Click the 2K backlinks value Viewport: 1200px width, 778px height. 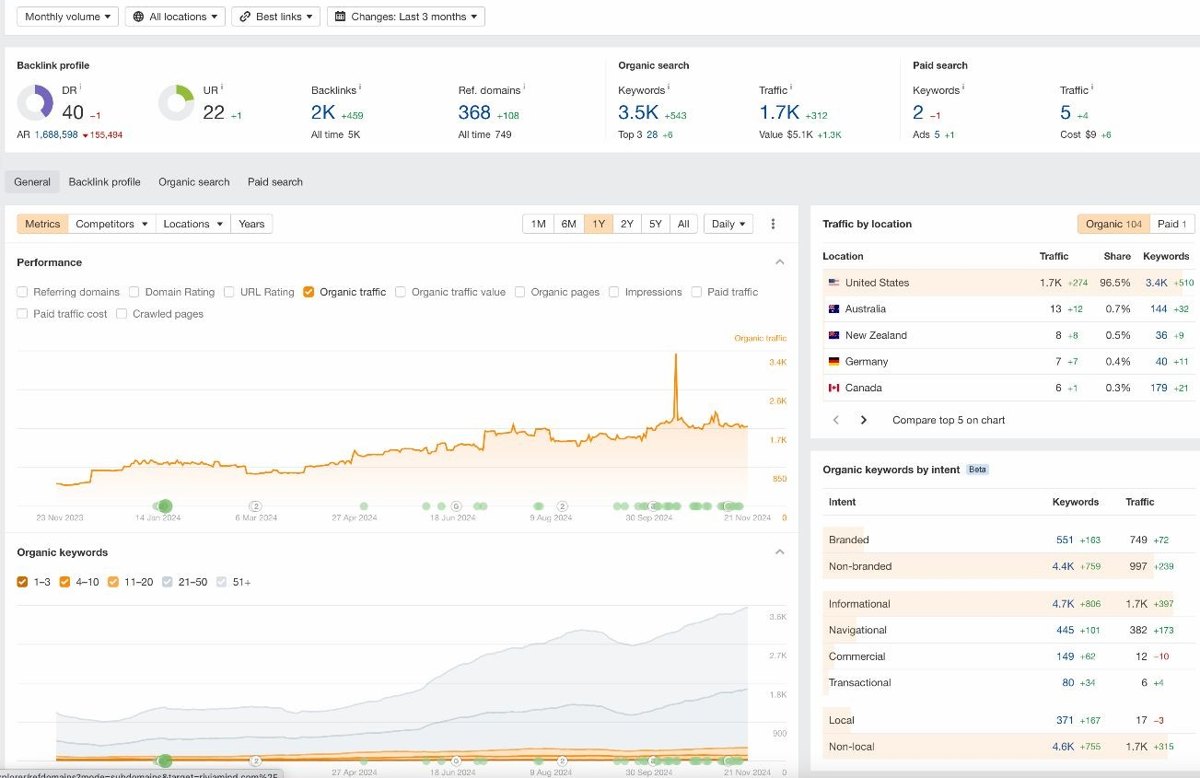tap(323, 113)
